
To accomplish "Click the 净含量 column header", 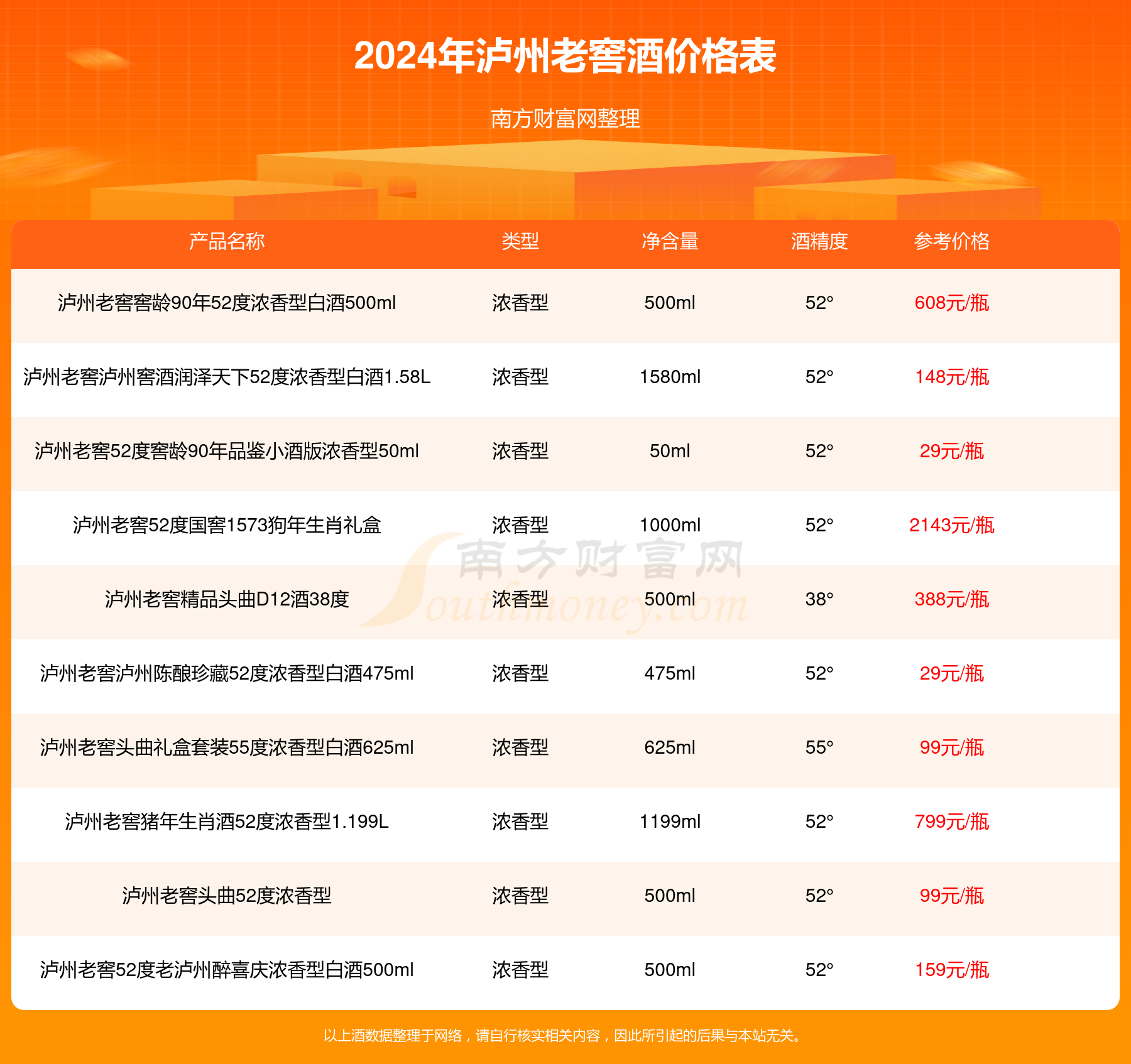I will [x=670, y=241].
